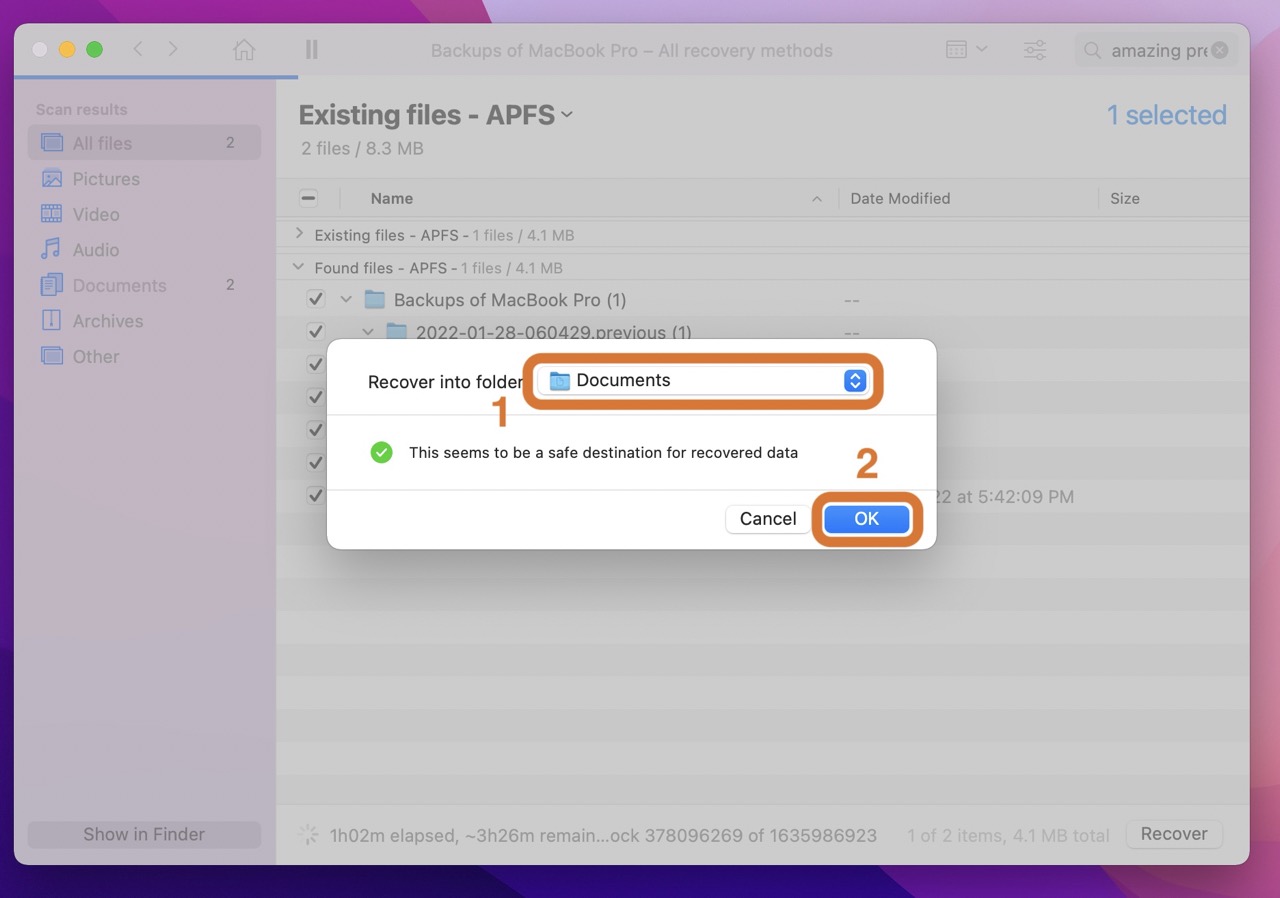This screenshot has height=898, width=1280.
Task: Click the Home icon in the toolbar
Action: tap(244, 50)
